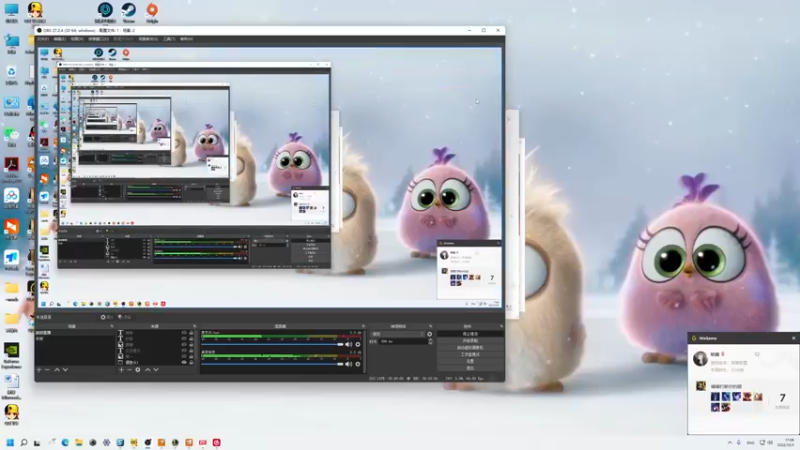Close the WeGame notification popup
Viewport: 800px width, 450px height.
(x=793, y=338)
